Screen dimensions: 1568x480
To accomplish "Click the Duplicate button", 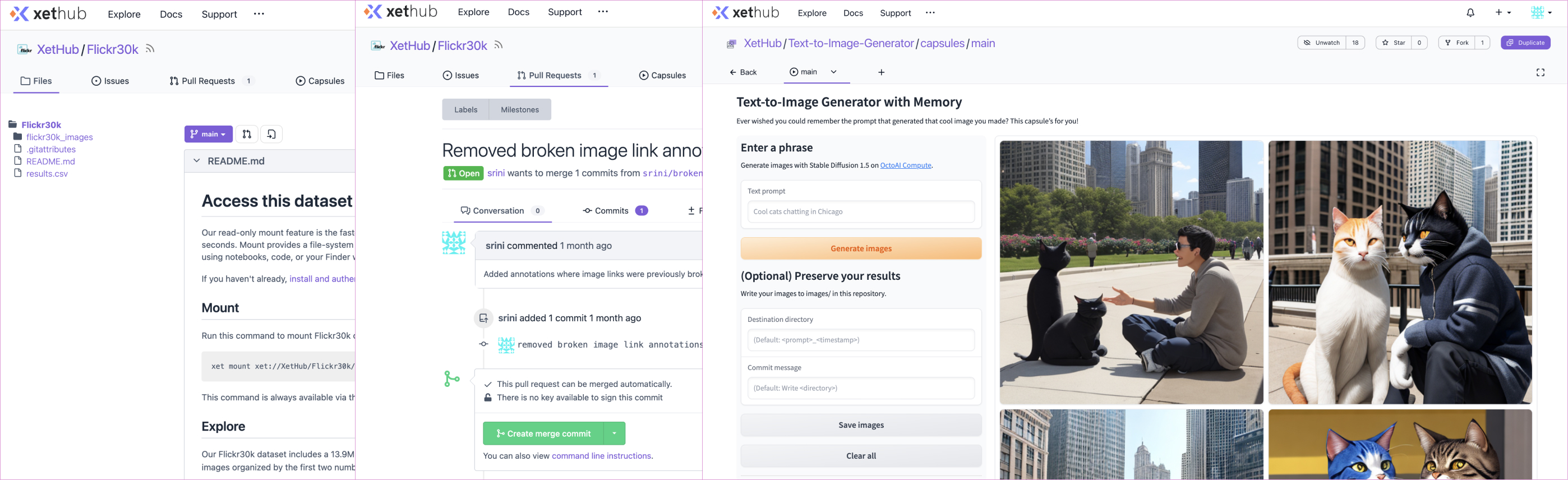I will click(1525, 43).
